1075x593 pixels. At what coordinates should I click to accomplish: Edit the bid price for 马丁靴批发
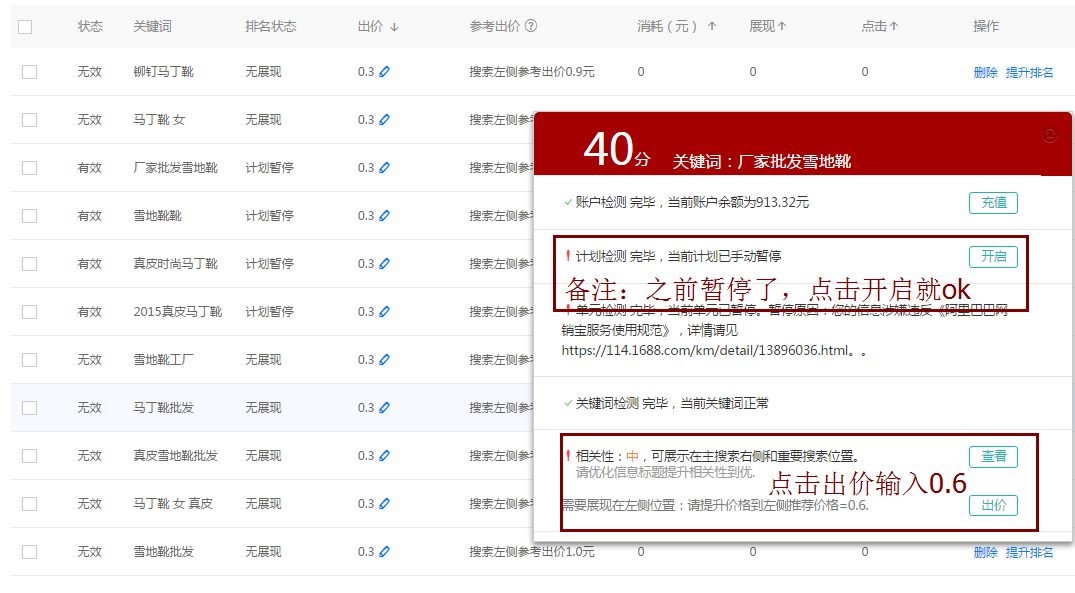[x=385, y=408]
